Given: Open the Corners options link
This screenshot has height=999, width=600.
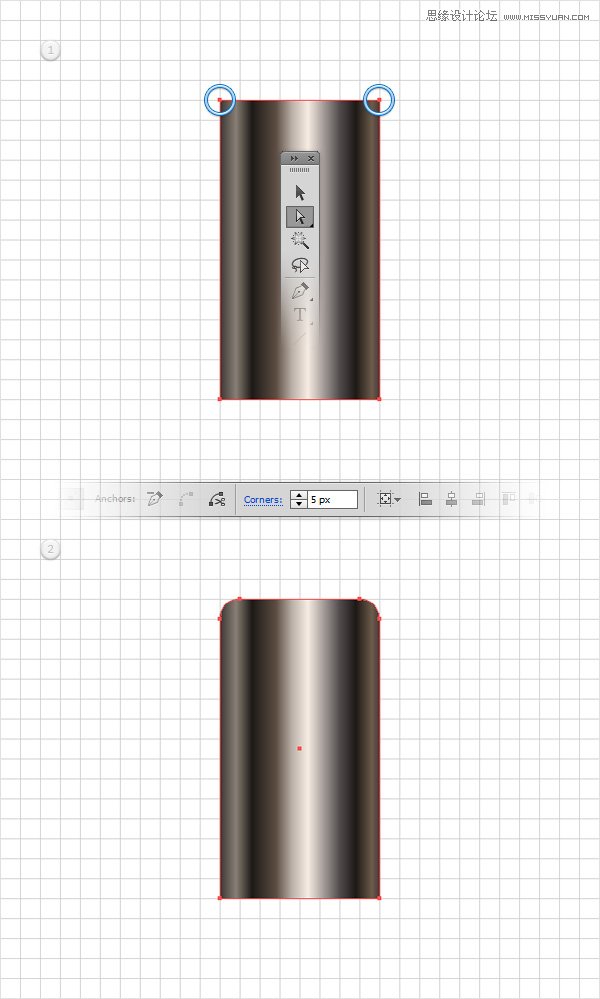Looking at the screenshot, I should [x=263, y=500].
